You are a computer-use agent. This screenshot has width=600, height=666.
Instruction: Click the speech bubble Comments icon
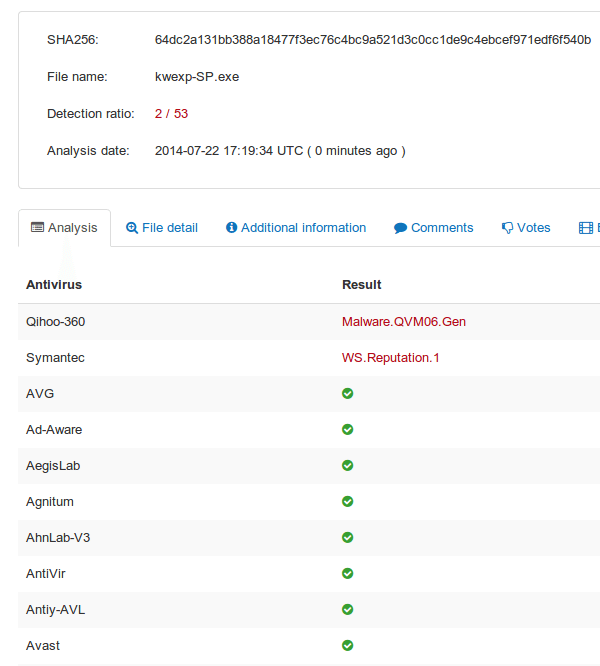click(x=400, y=228)
